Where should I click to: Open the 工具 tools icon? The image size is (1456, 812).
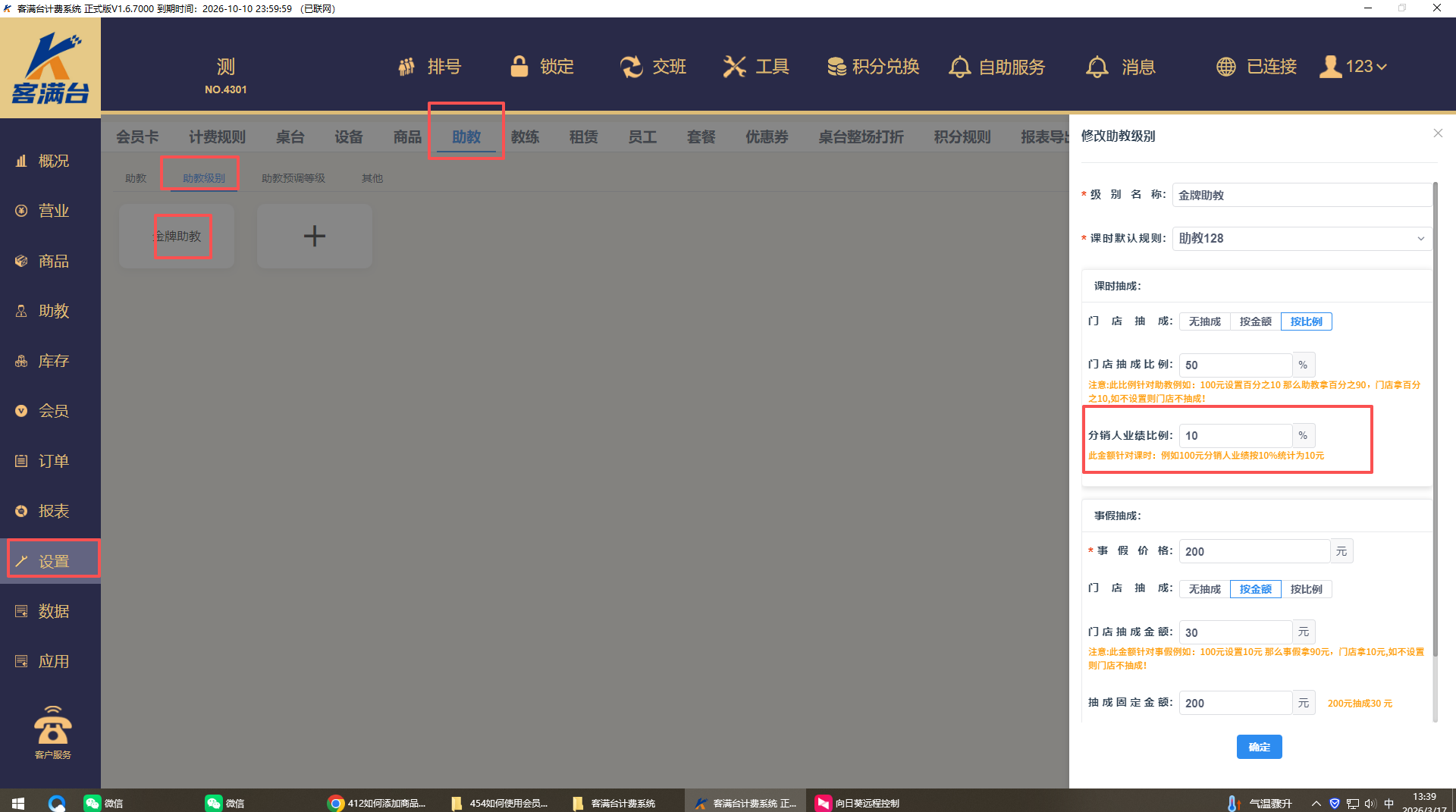(734, 67)
